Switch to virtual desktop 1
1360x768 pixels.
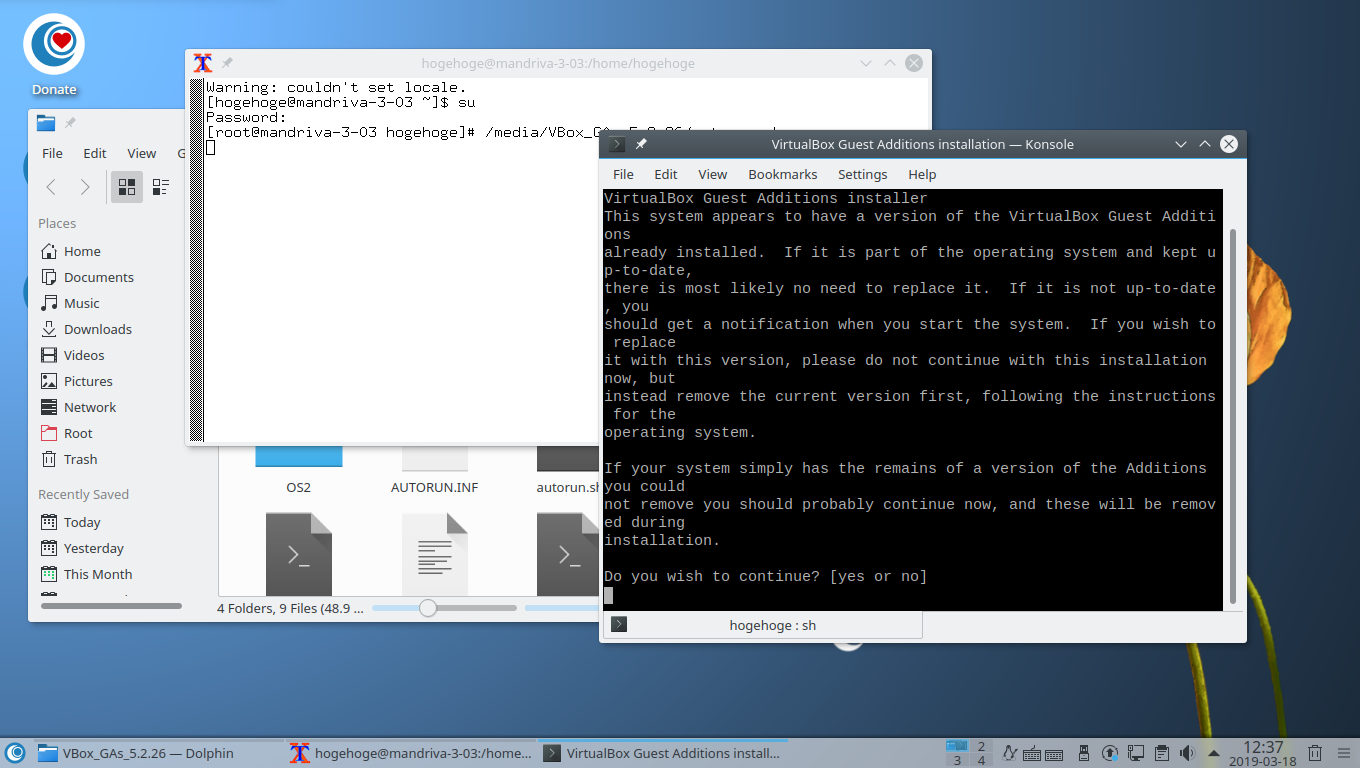coord(957,746)
